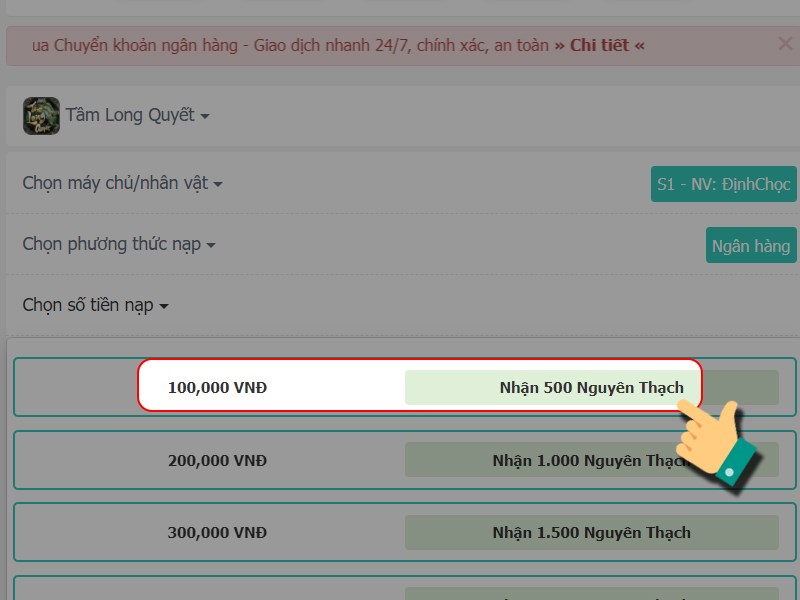Click the dropdown arrow beside Tâm Long Quyết

[x=206, y=116]
